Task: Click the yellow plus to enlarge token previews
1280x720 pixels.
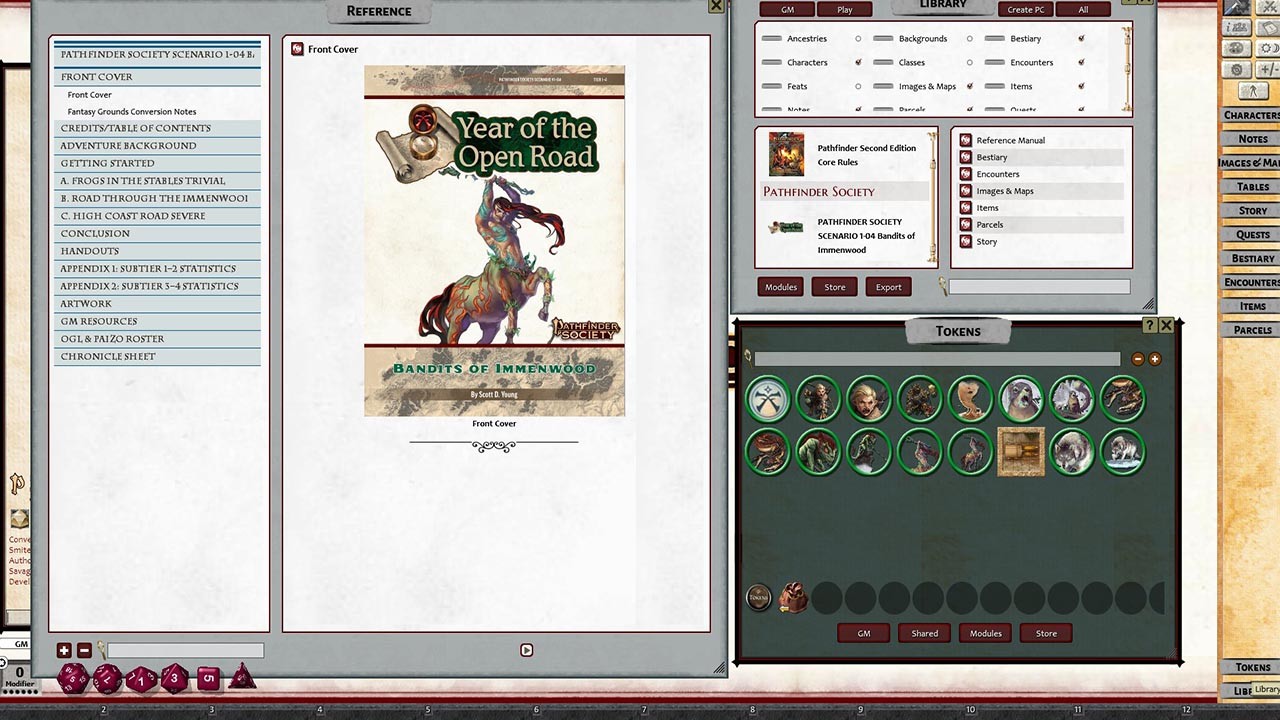Action: pyautogui.click(x=1155, y=358)
